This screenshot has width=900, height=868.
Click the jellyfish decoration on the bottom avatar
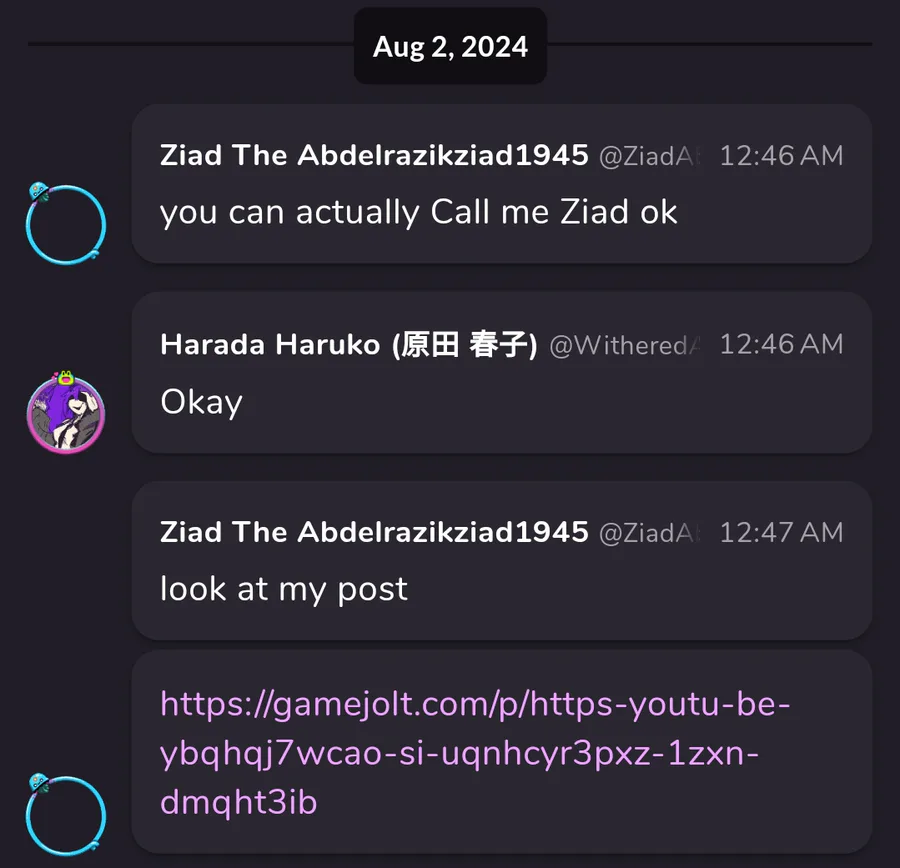[x=39, y=783]
